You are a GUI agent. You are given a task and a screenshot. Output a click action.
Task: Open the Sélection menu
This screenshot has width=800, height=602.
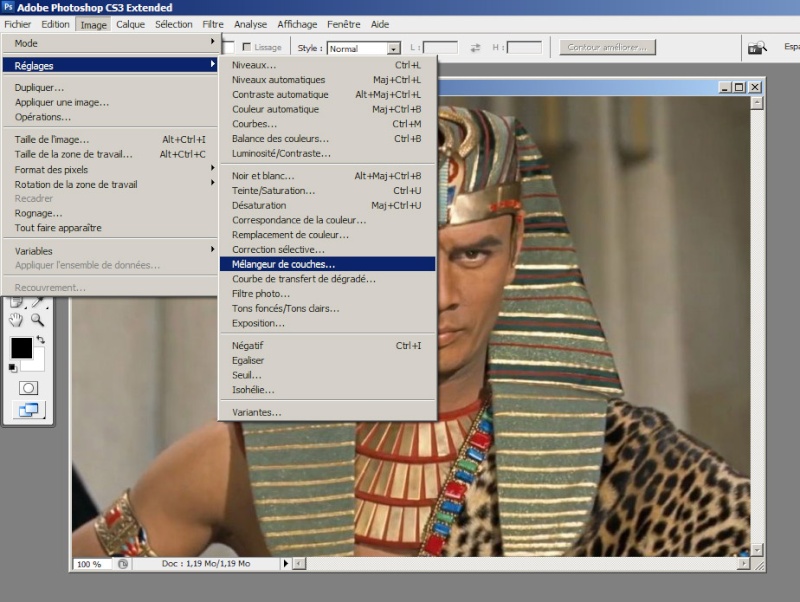click(x=174, y=24)
